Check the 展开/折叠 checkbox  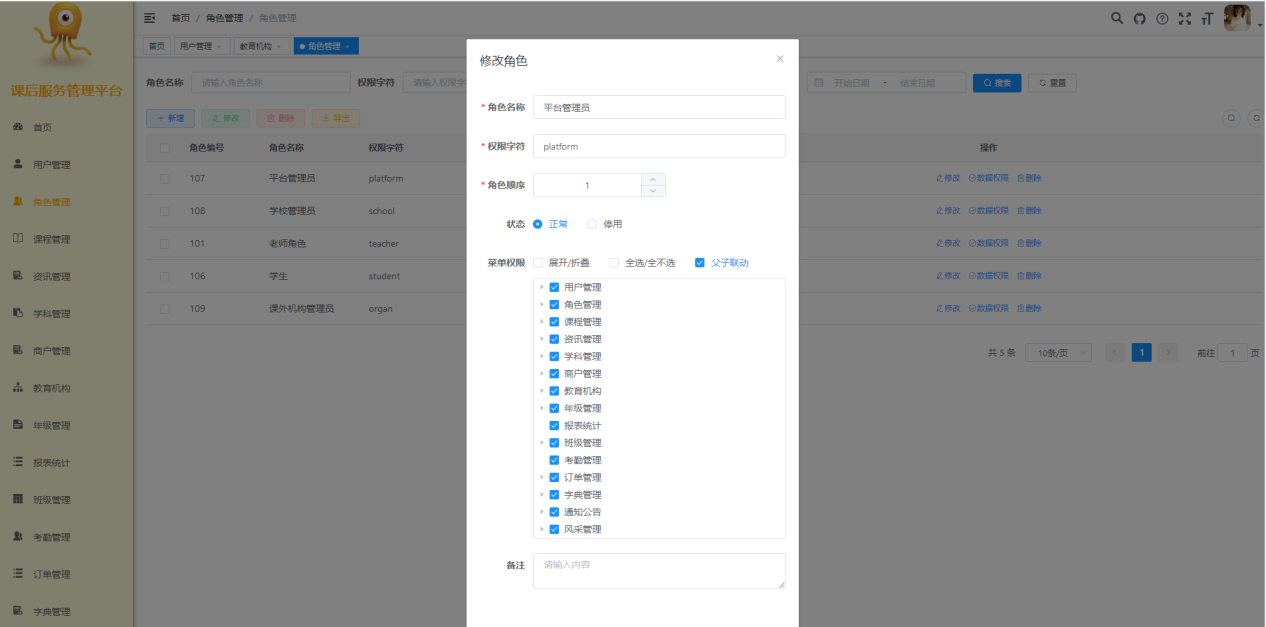click(538, 263)
